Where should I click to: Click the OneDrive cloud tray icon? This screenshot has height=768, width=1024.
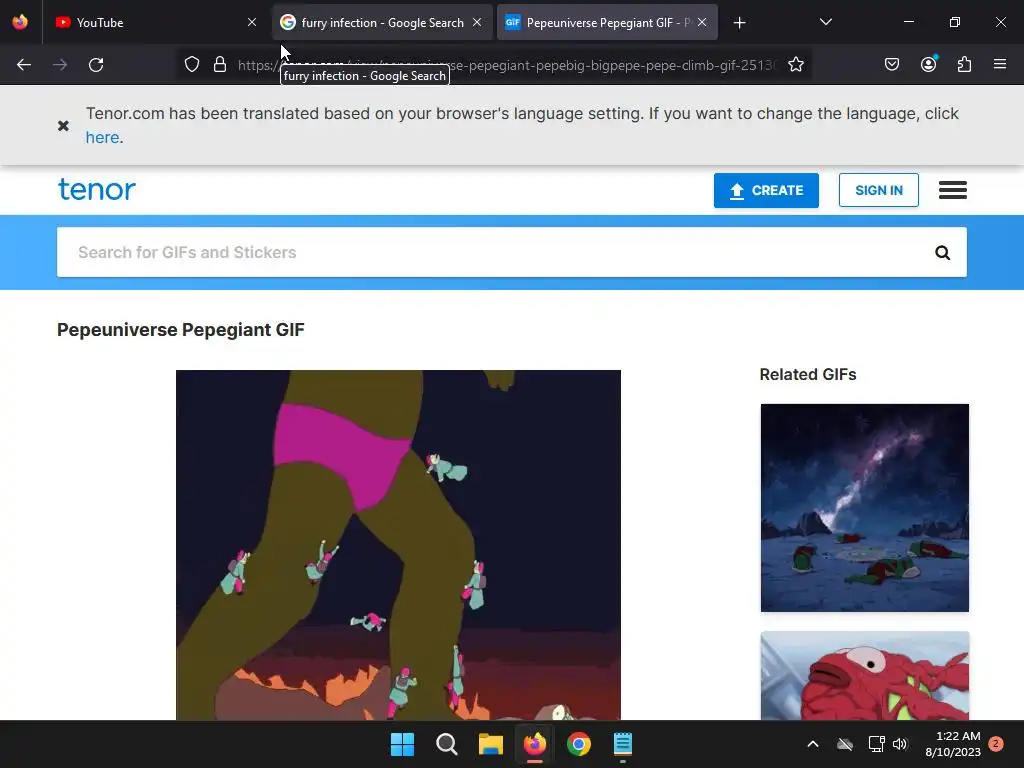(845, 744)
